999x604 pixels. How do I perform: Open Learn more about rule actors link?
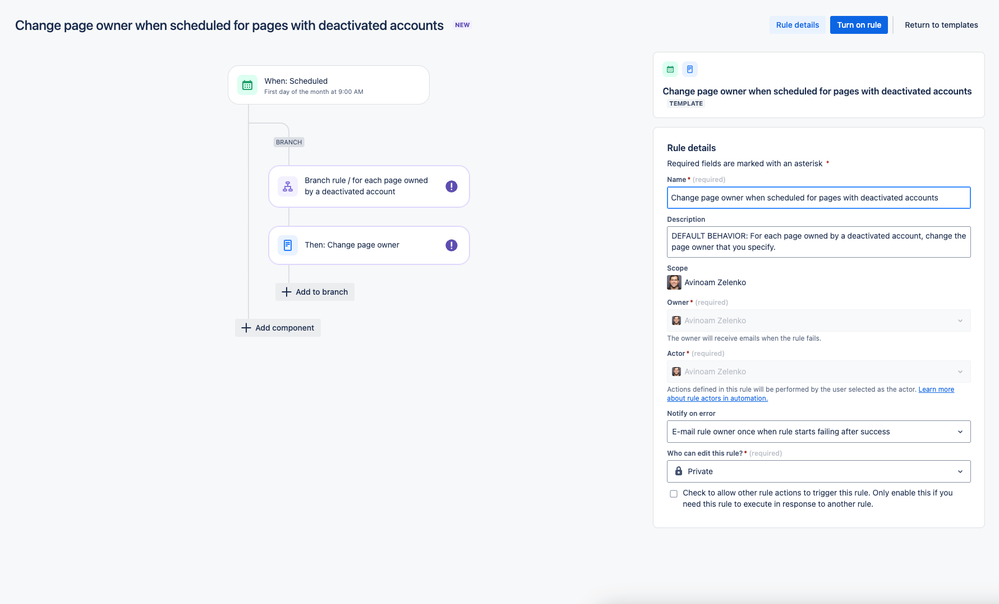[810, 394]
